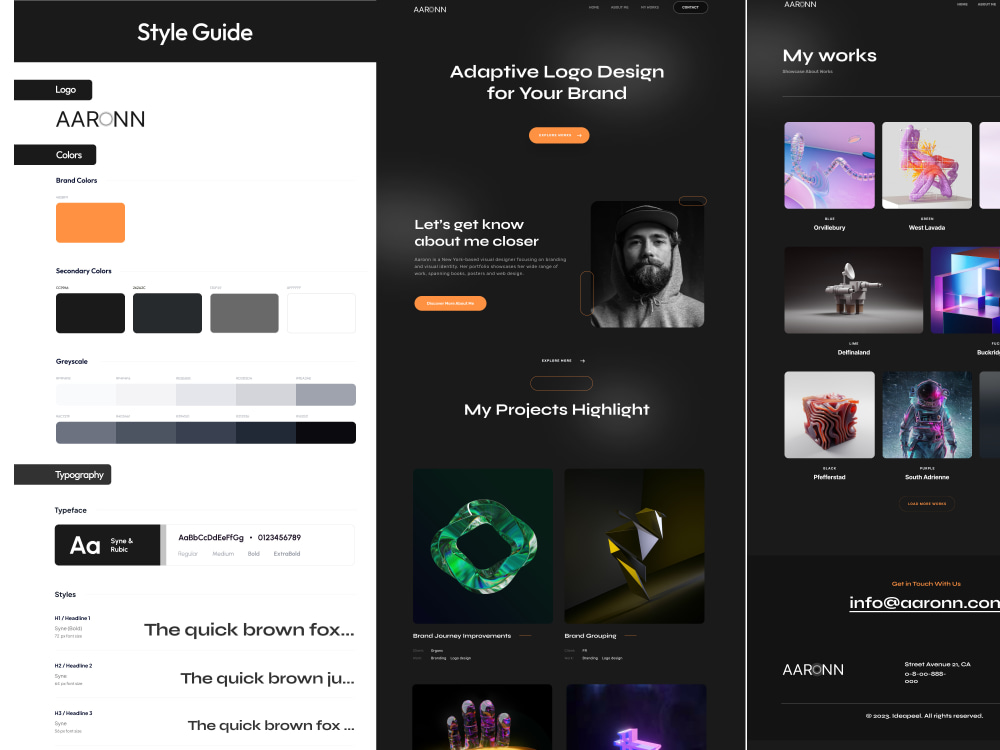
Task: Click the copyright Ideapeel notice
Action: coord(924,716)
